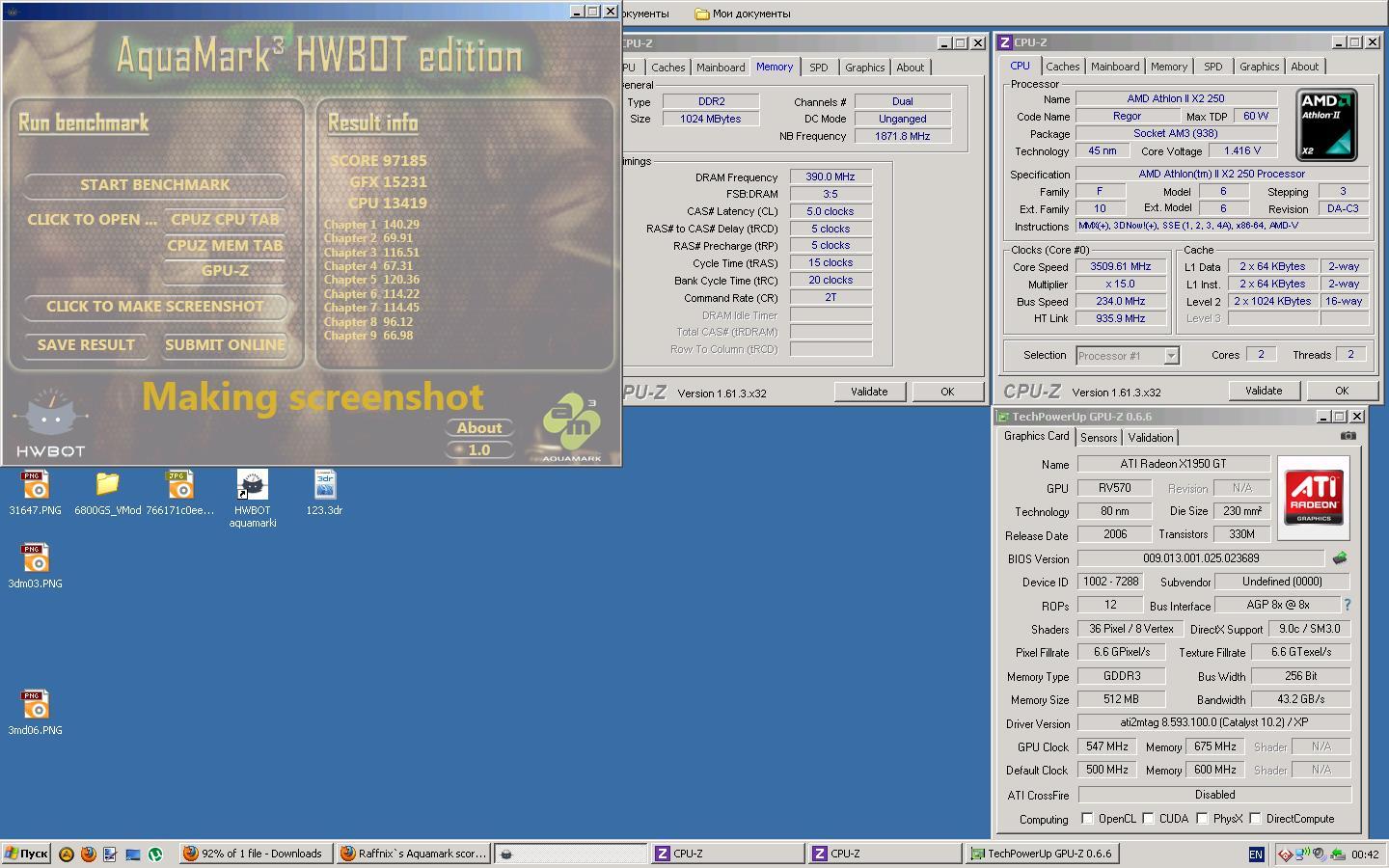Click OK in the right CPU-Z CPU window
This screenshot has width=1389, height=868.
pos(1342,391)
